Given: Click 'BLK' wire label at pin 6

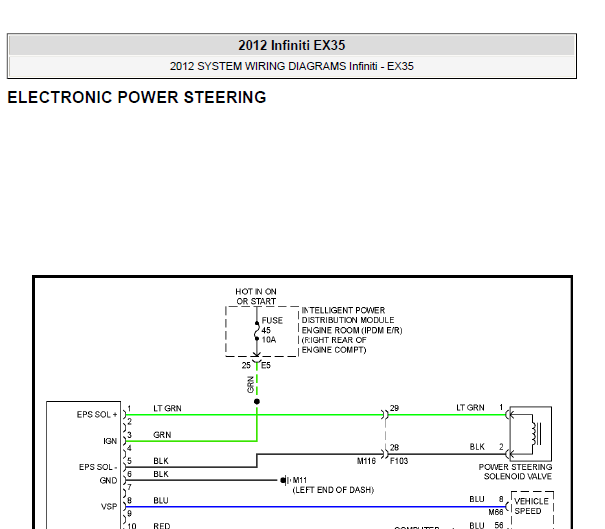Looking at the screenshot, I should [x=161, y=474].
